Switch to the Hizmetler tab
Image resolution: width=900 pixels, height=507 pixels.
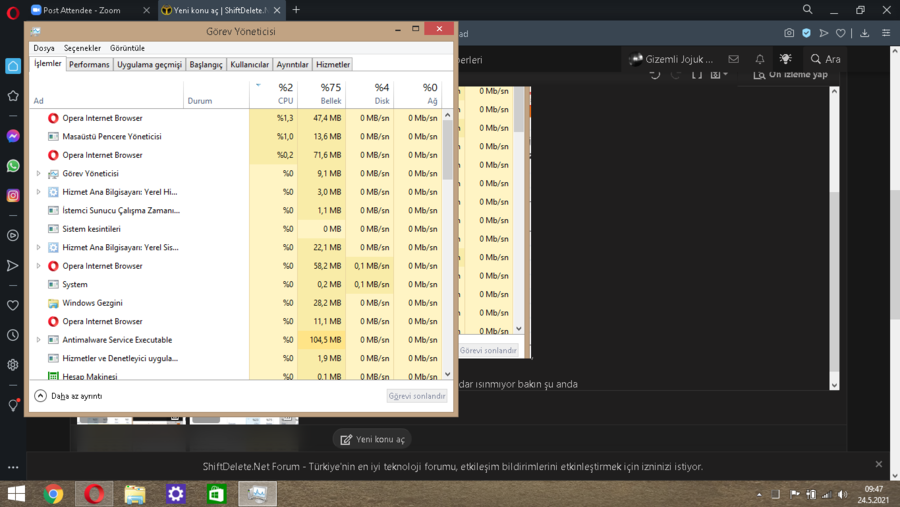(333, 64)
